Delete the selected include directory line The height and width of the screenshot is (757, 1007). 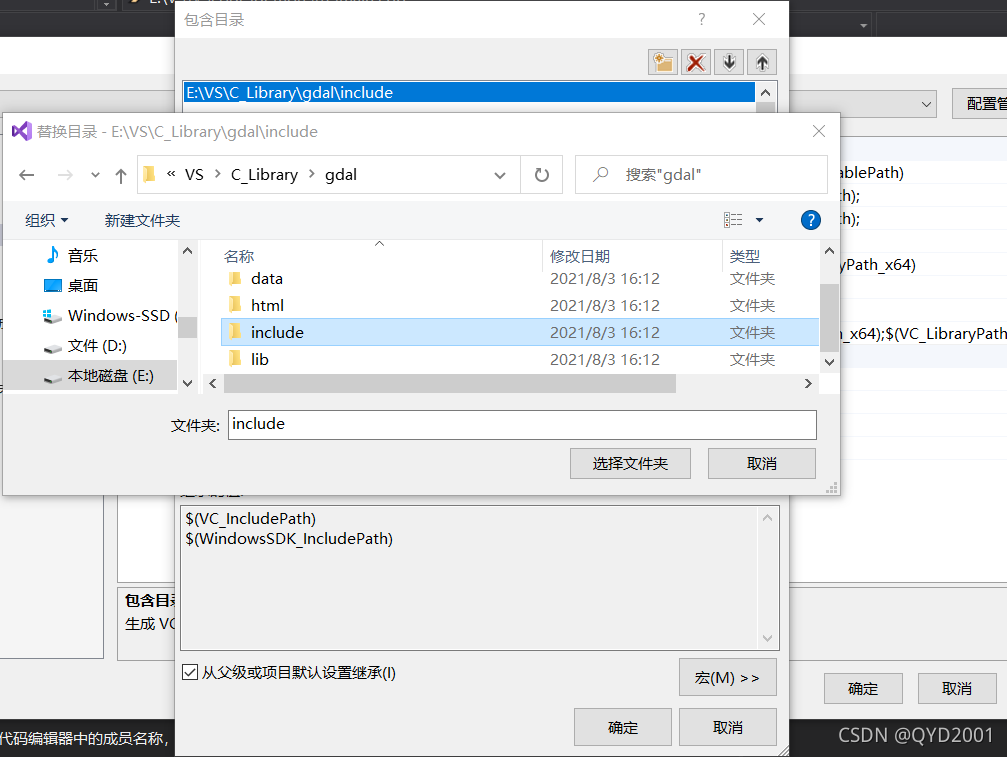click(696, 62)
